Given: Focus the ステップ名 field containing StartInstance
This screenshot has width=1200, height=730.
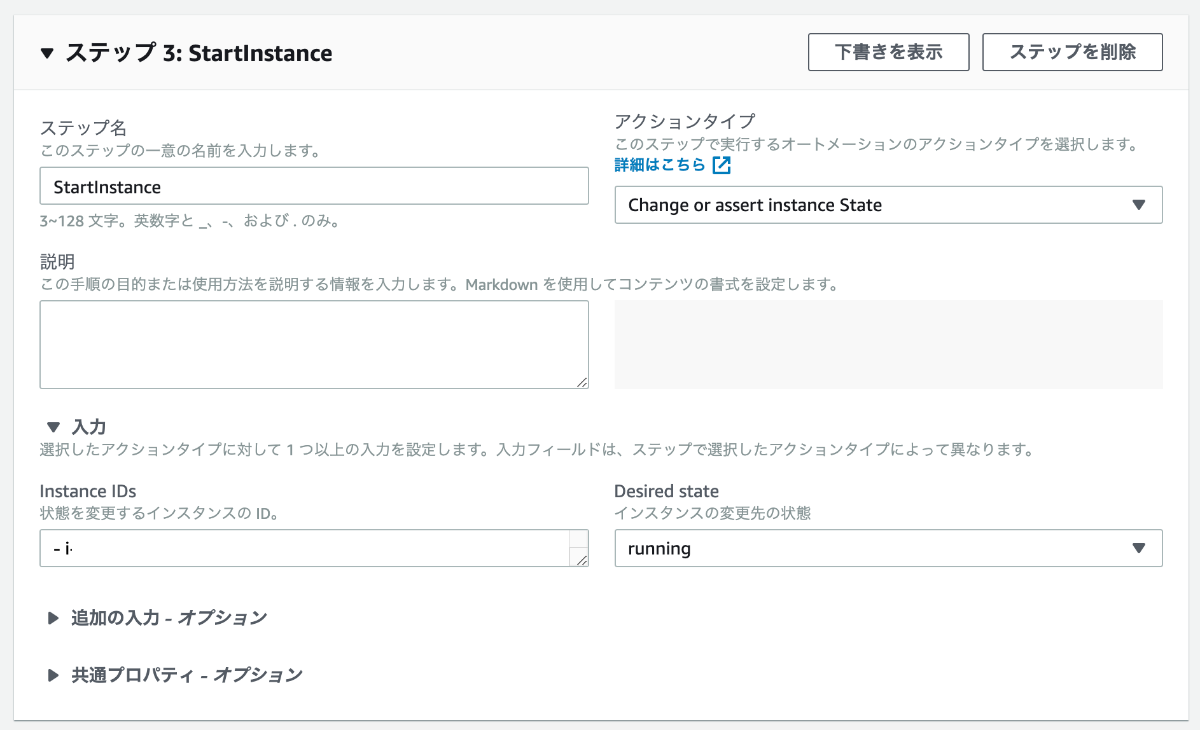Looking at the screenshot, I should click(314, 186).
